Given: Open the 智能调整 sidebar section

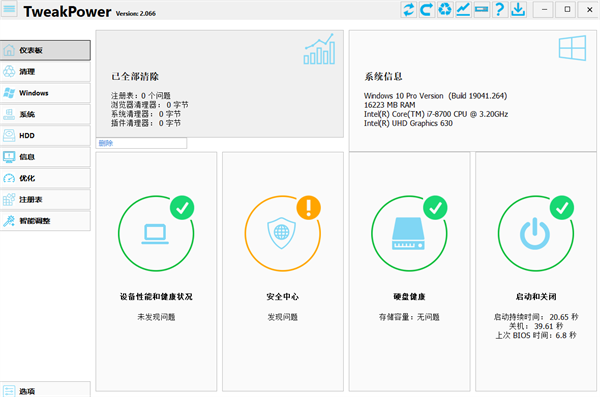Looking at the screenshot, I should pyautogui.click(x=45, y=221).
